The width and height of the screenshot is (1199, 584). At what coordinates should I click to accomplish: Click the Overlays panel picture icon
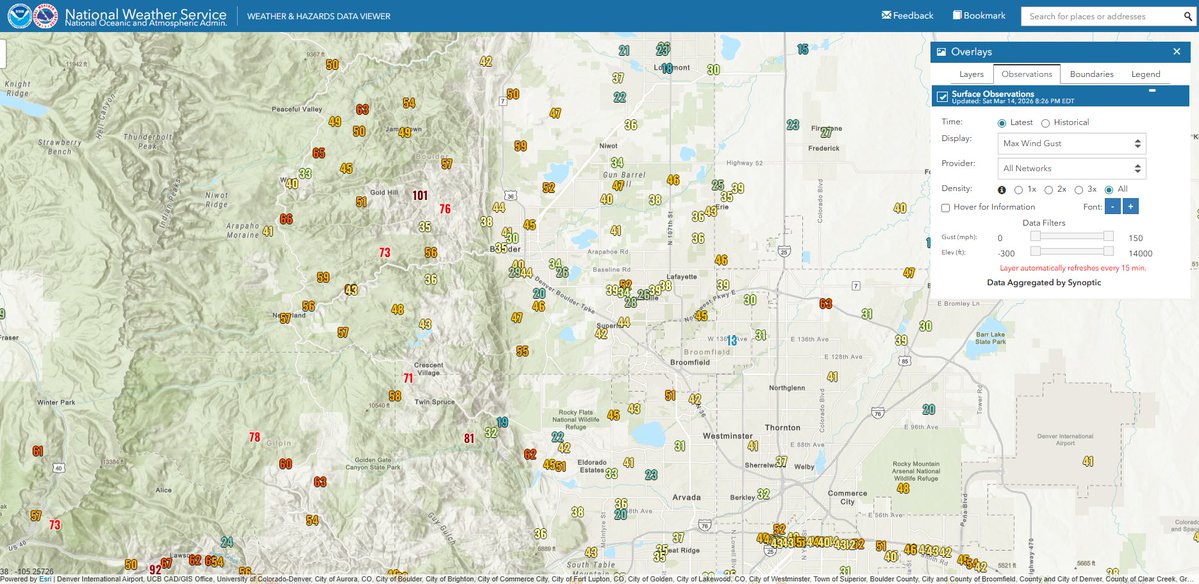pos(941,52)
